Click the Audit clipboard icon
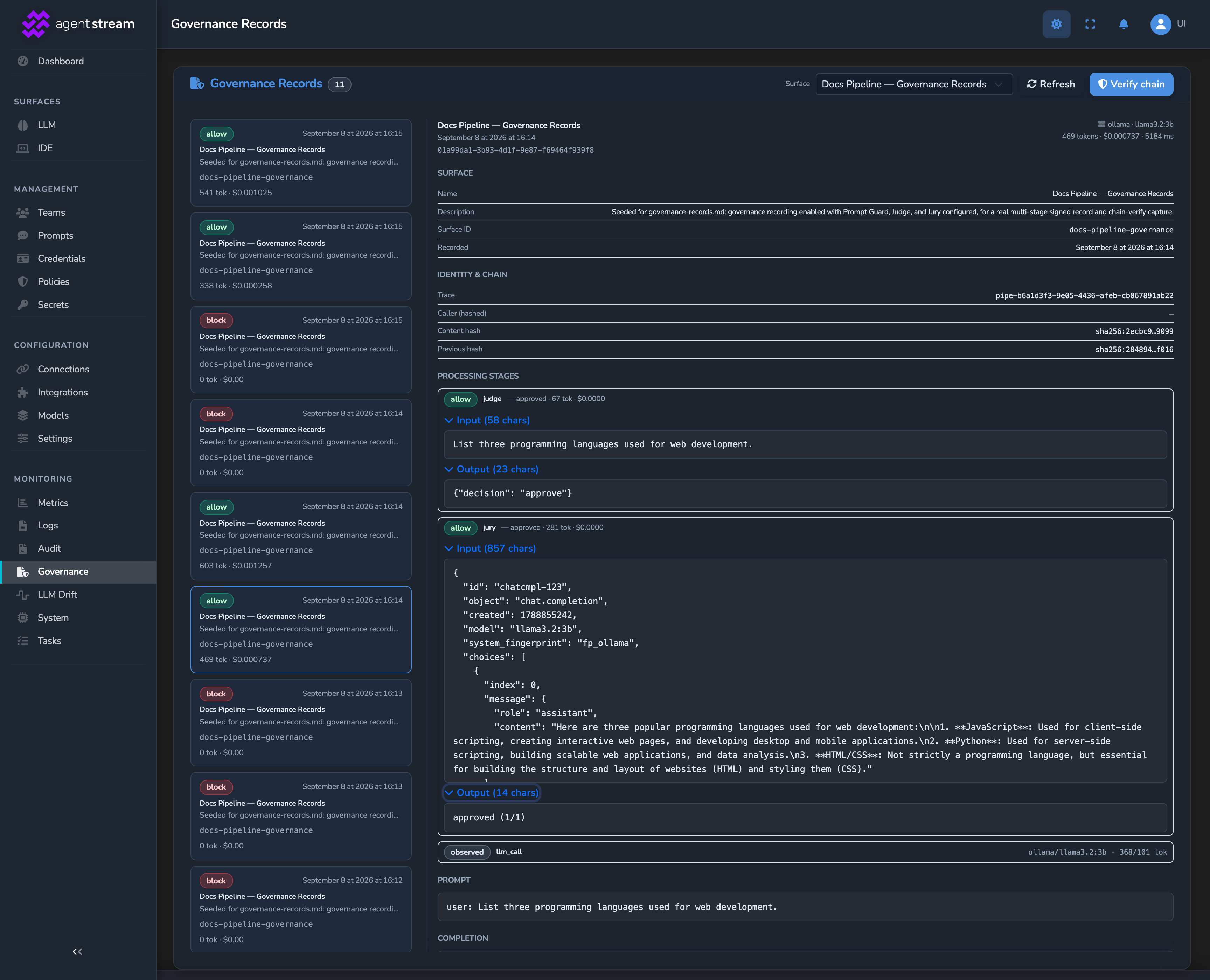1210x980 pixels. click(23, 549)
